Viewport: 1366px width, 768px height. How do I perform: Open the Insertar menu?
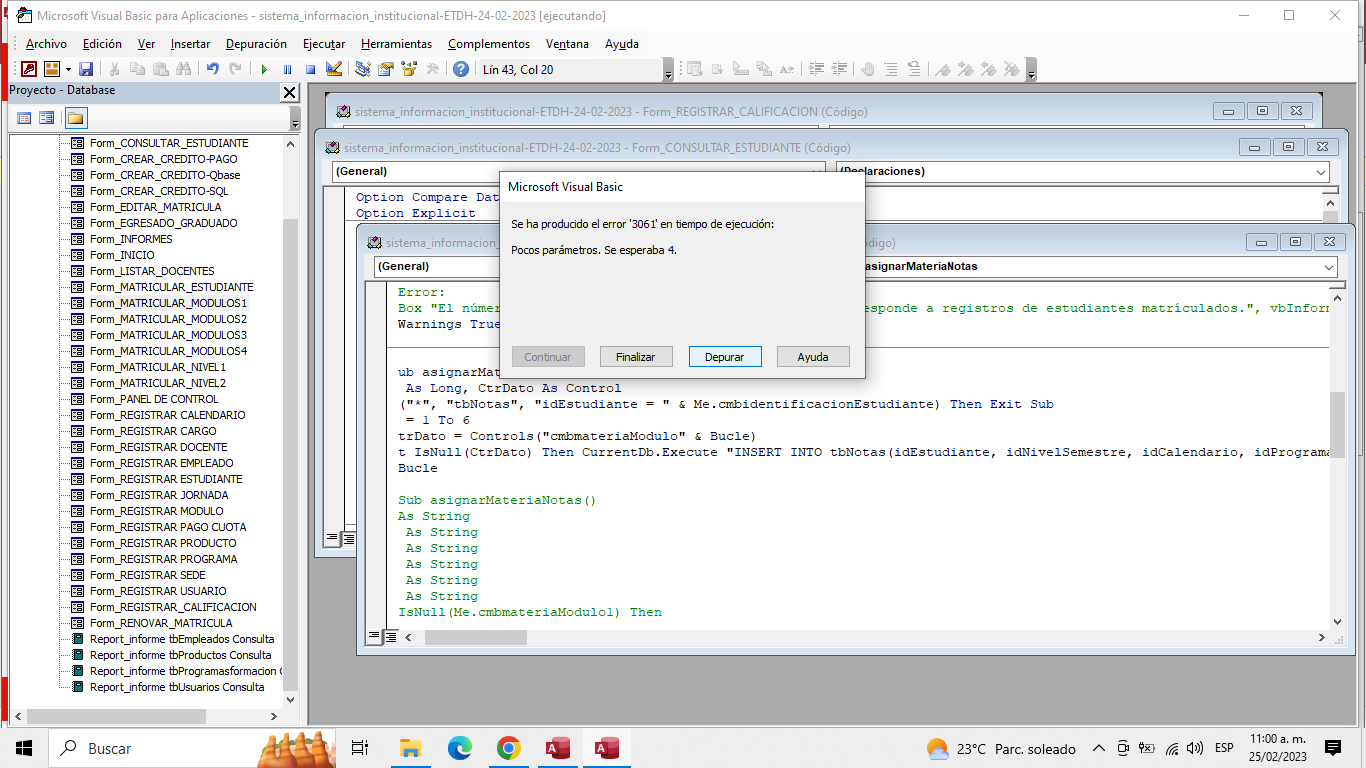(x=190, y=44)
